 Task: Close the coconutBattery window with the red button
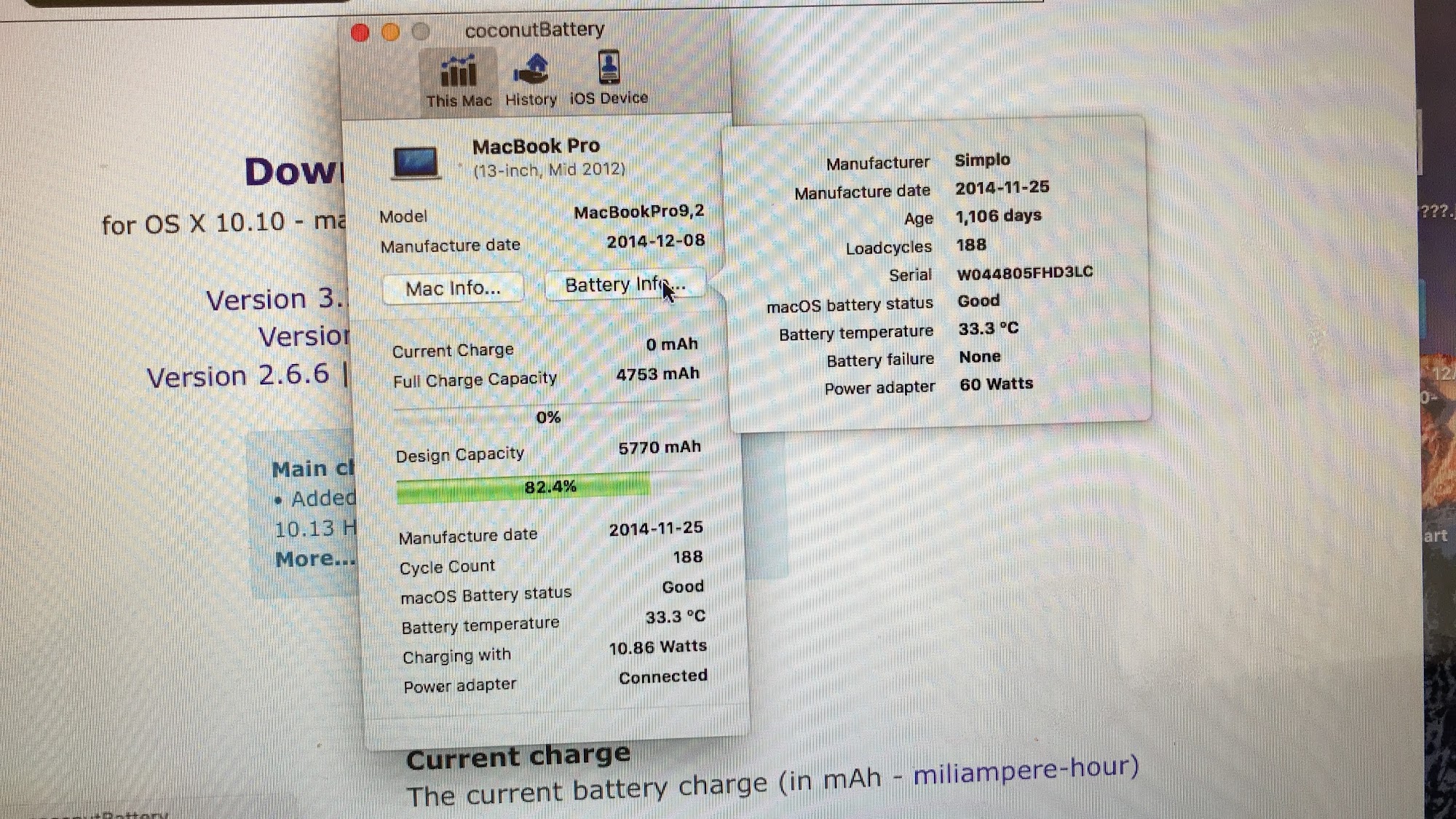click(x=360, y=33)
